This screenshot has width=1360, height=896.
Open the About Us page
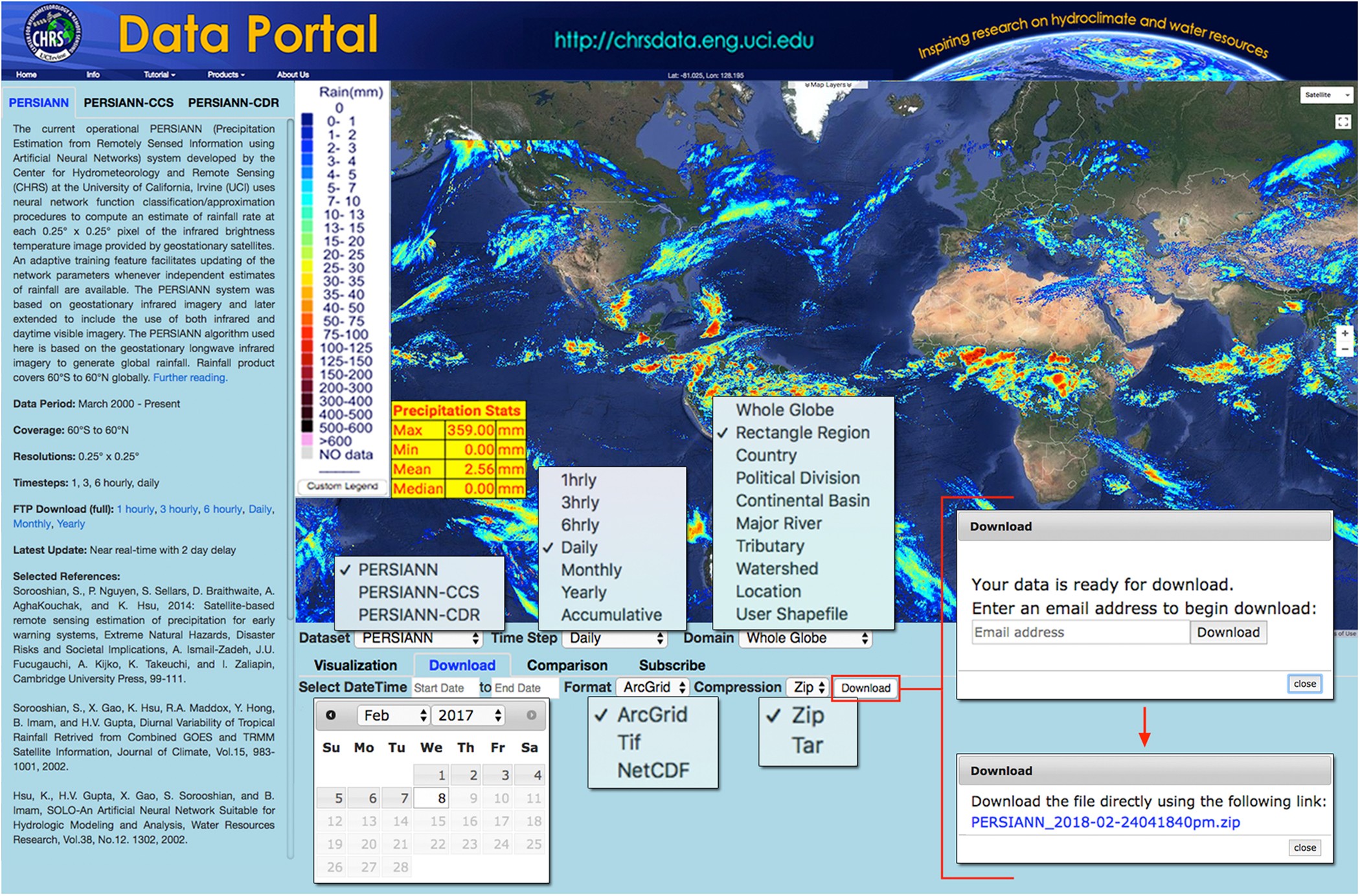point(293,74)
